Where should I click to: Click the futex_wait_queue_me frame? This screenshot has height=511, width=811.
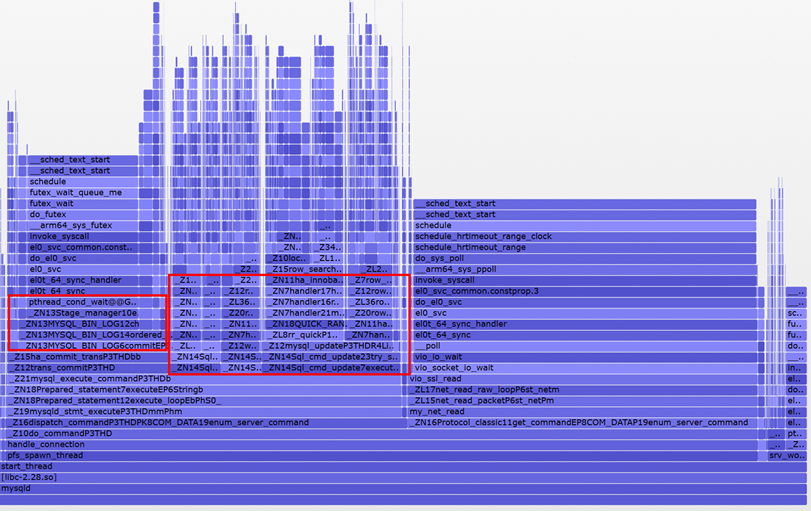[x=75, y=192]
